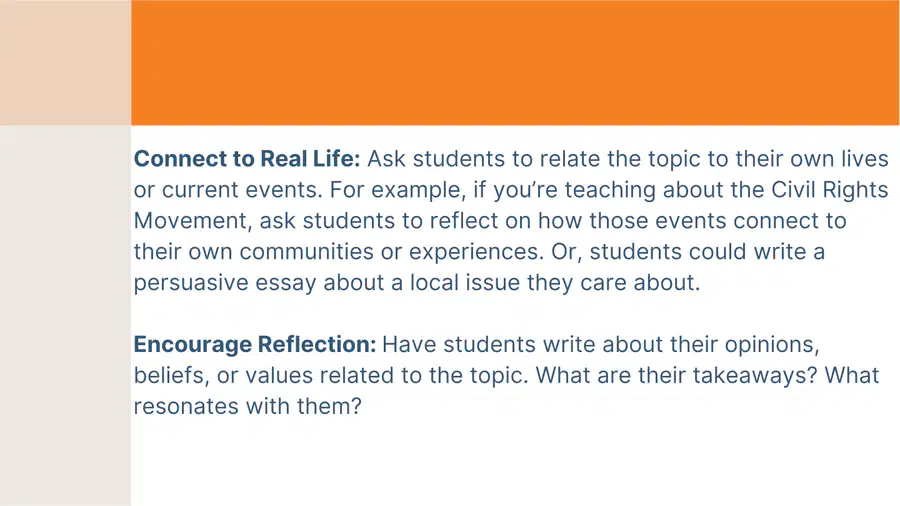Viewport: 900px width, 506px height.
Task: Click the word "opinions,"
Action: pos(772,344)
